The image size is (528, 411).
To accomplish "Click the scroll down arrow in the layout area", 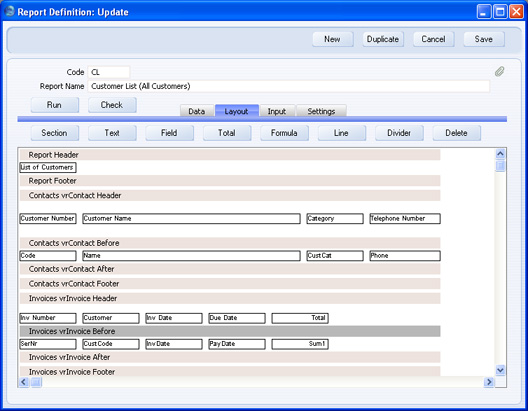I will tap(500, 370).
